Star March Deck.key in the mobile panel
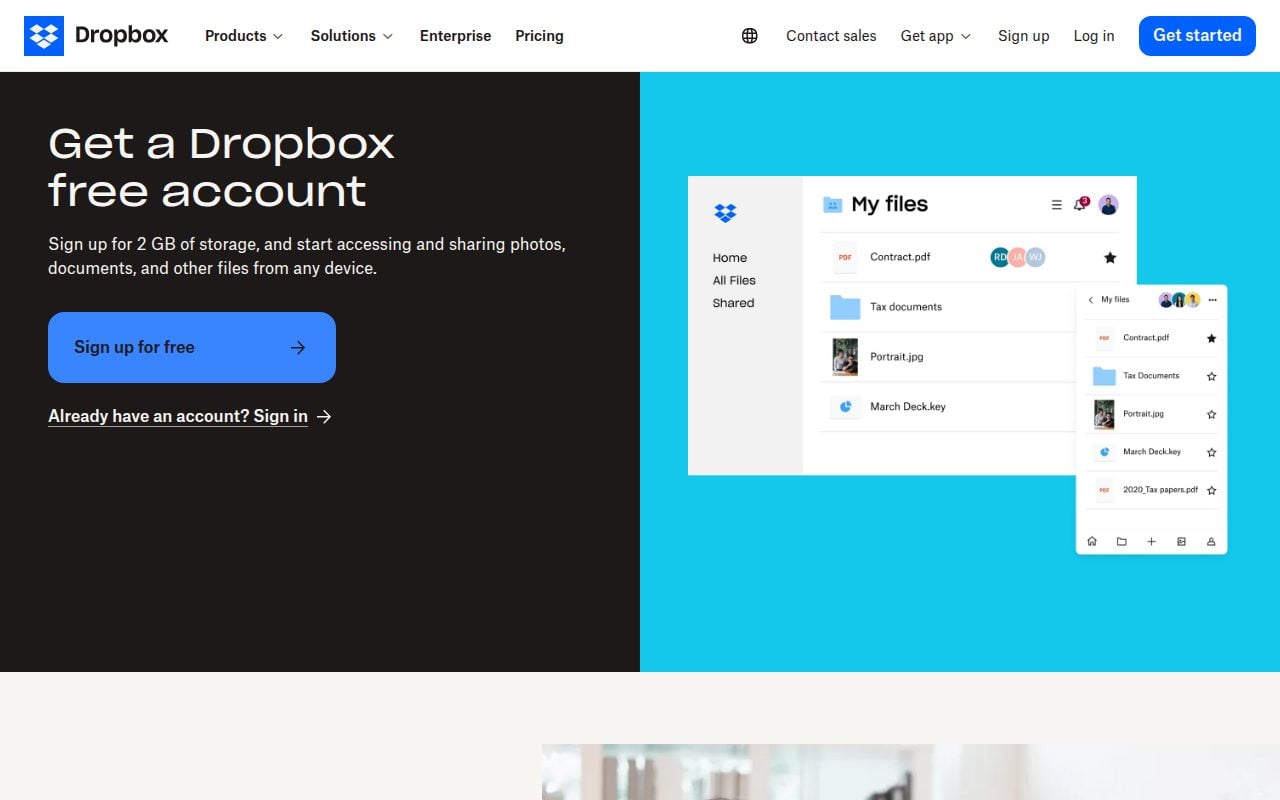This screenshot has height=800, width=1280. coord(1211,452)
